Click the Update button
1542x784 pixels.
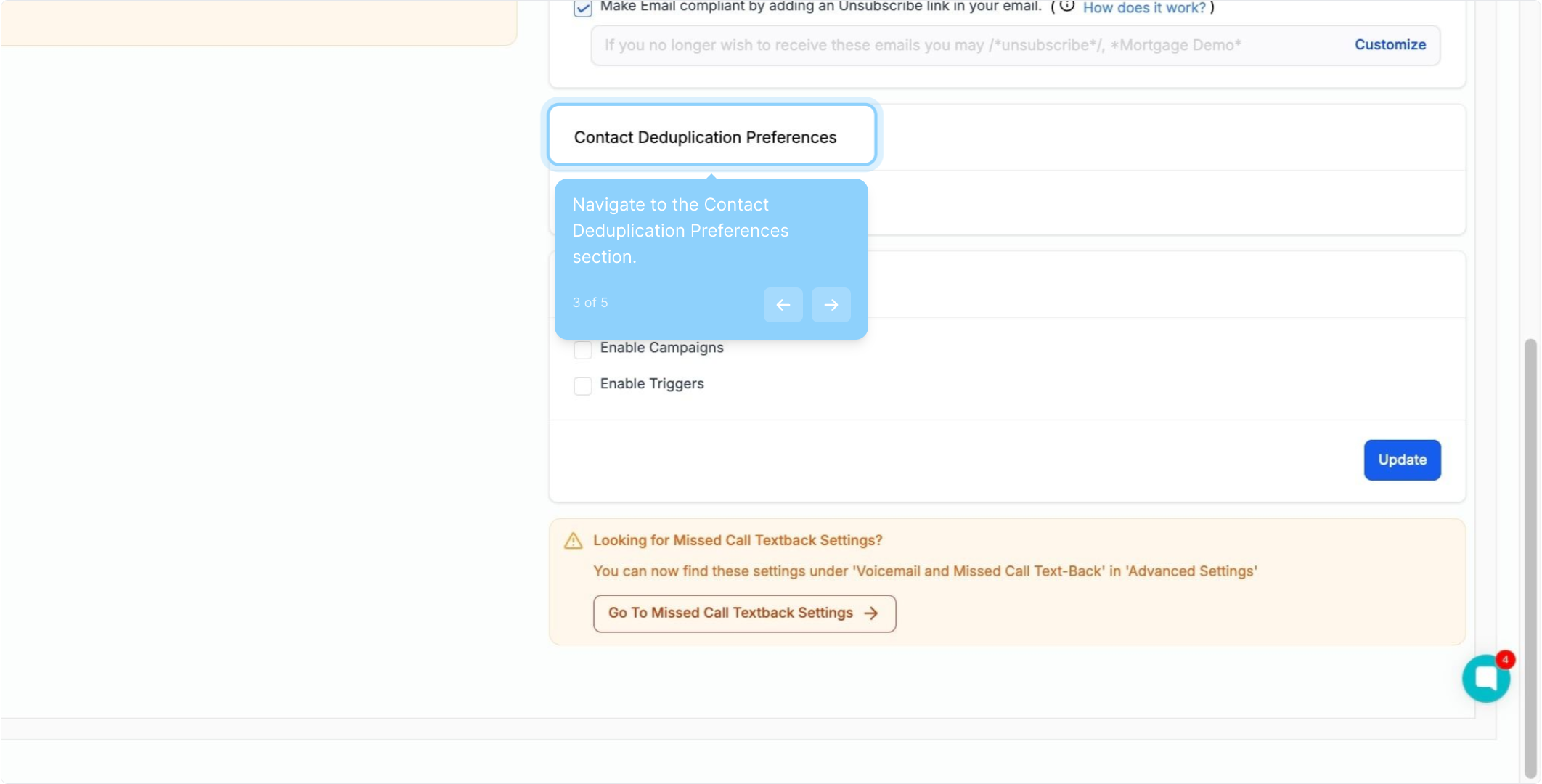pos(1402,460)
